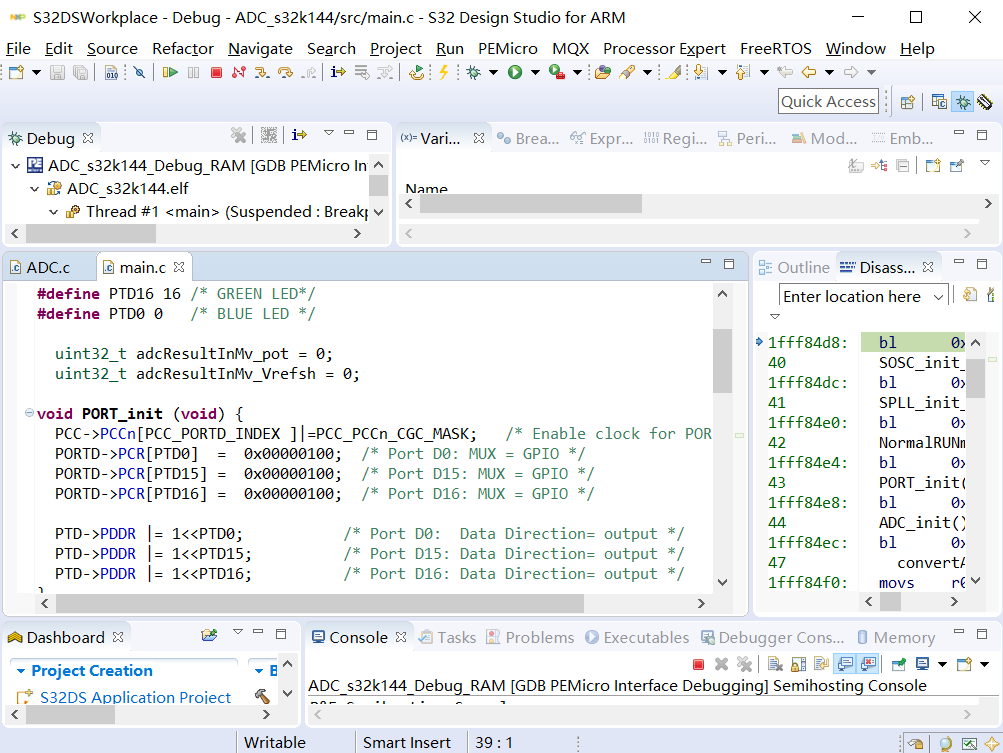Click the Disconnect icon in toolbar

tap(239, 72)
